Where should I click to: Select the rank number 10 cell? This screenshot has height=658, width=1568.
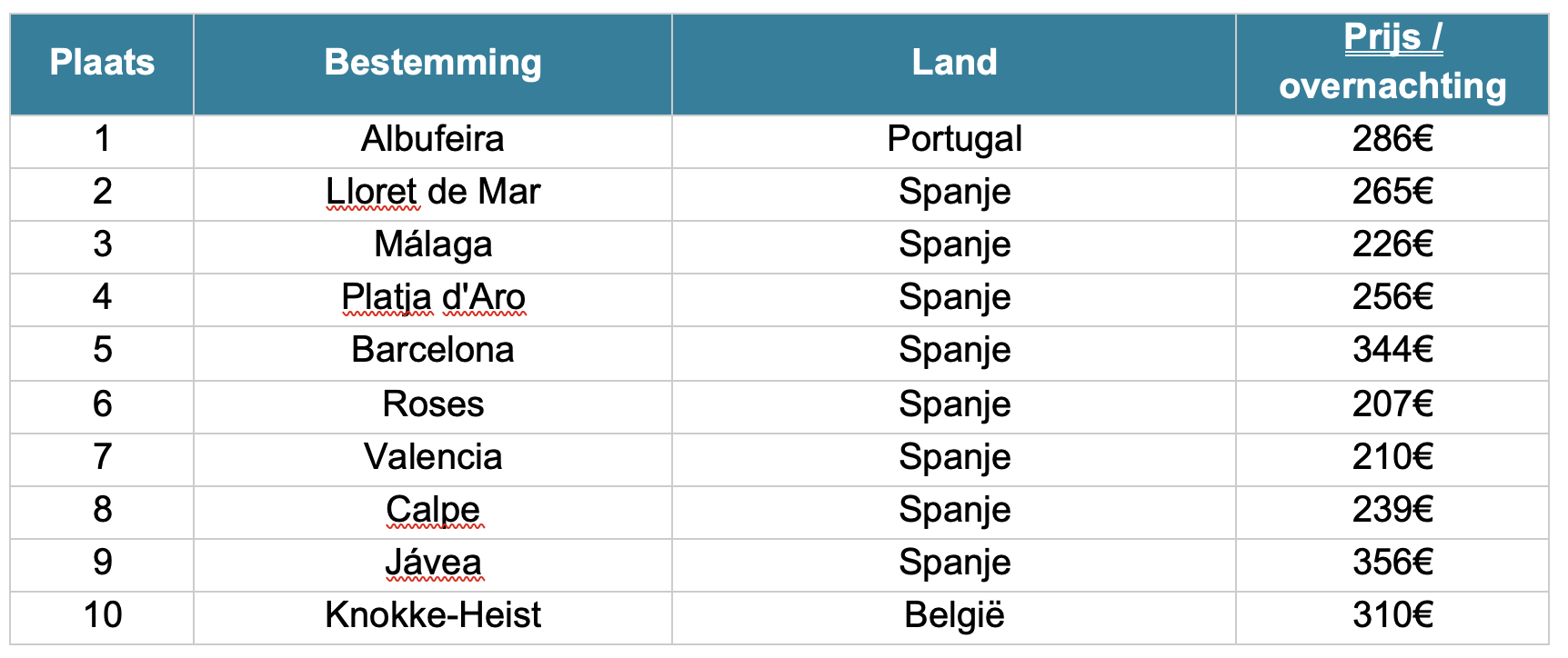pos(102,617)
